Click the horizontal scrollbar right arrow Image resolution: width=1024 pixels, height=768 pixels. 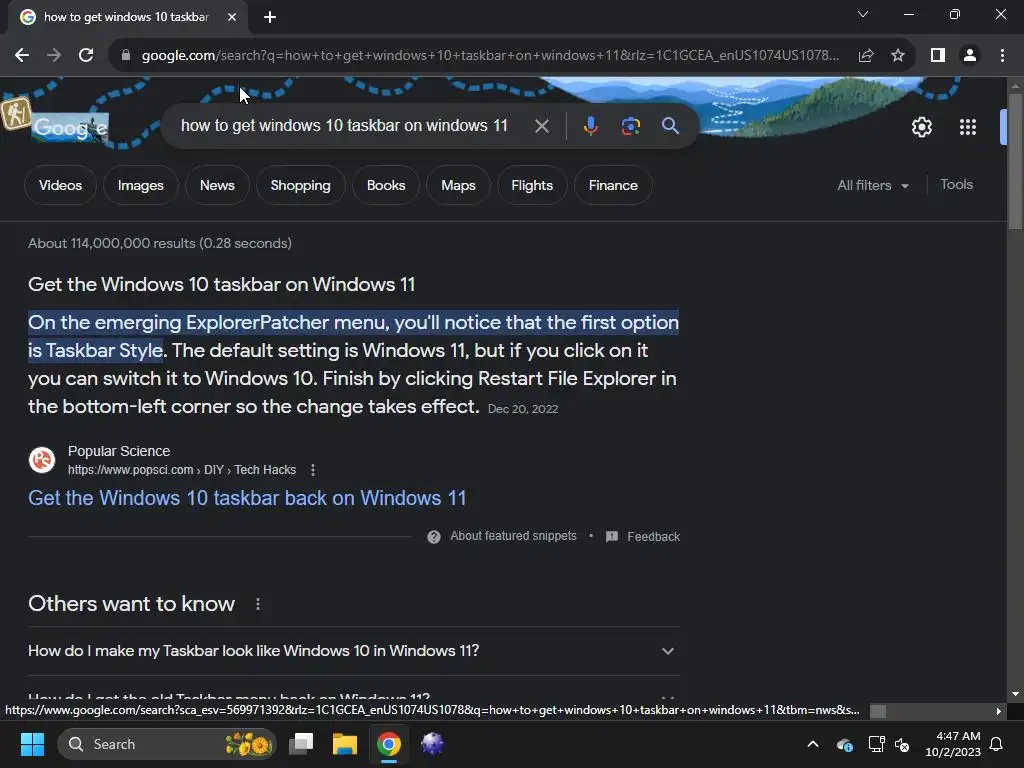(998, 711)
